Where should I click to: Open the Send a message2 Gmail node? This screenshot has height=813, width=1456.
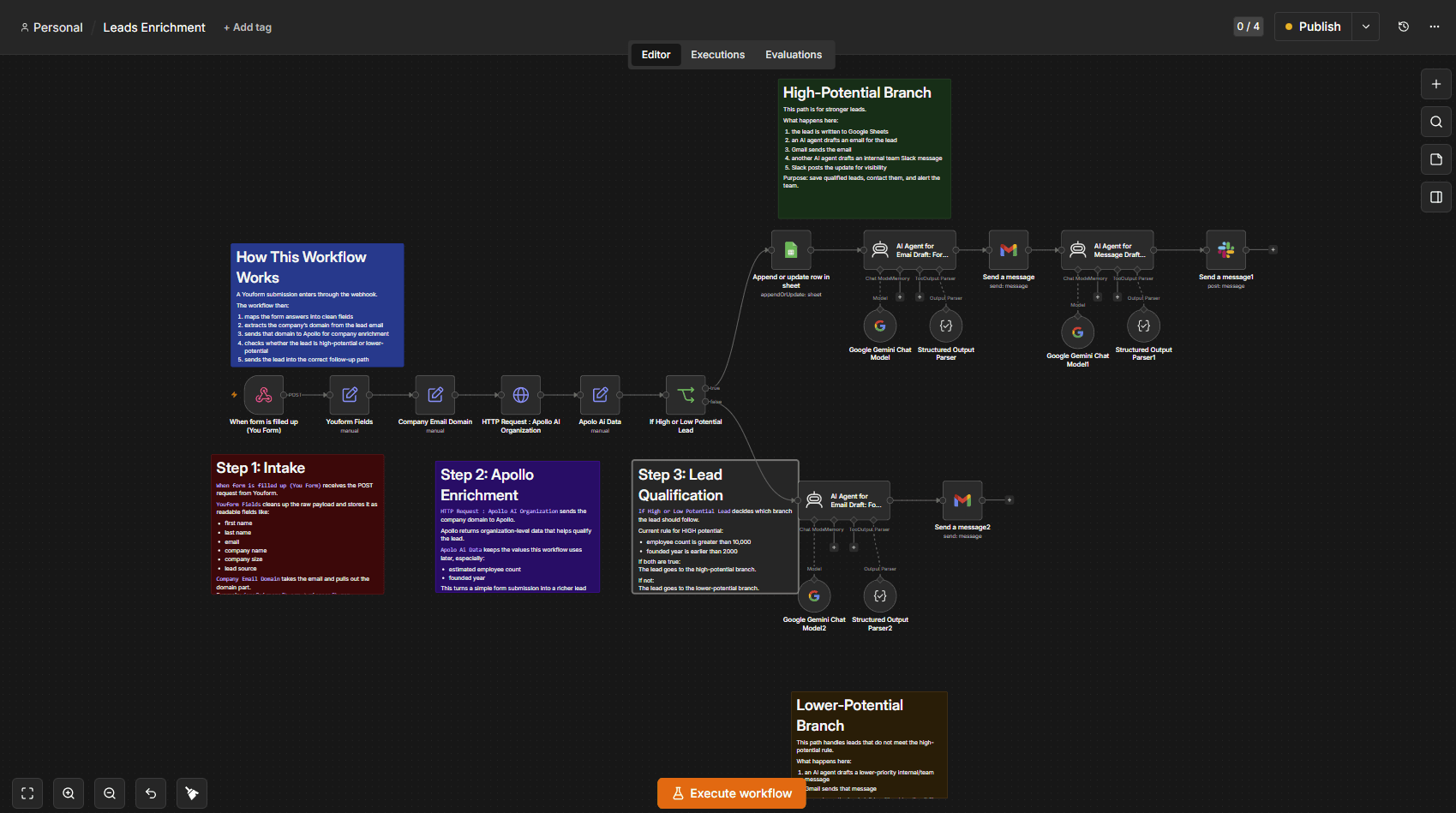click(x=962, y=500)
